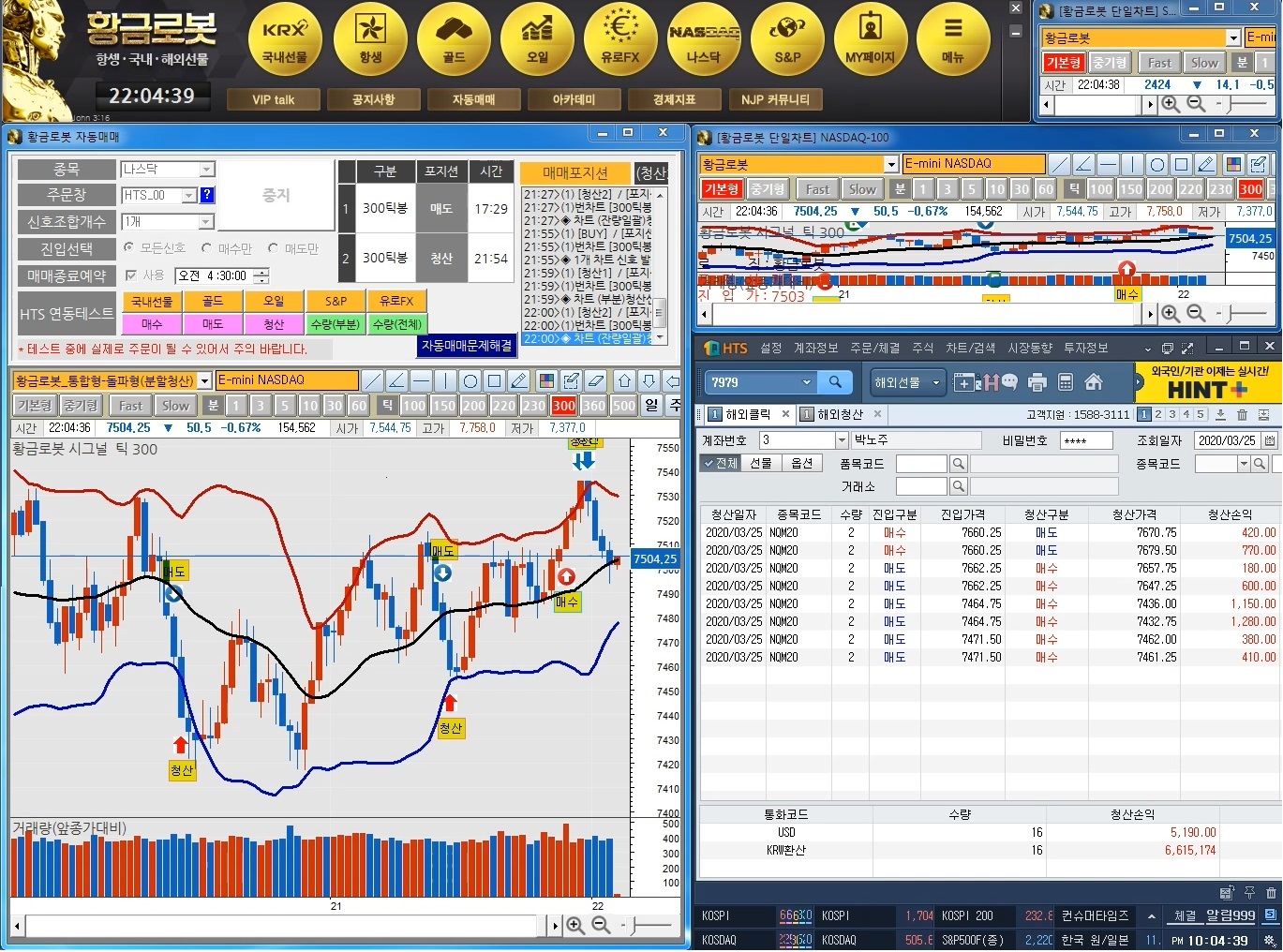Viewport: 1283px width, 952px height.
Task: Click the HTS printer icon
Action: (x=1037, y=382)
